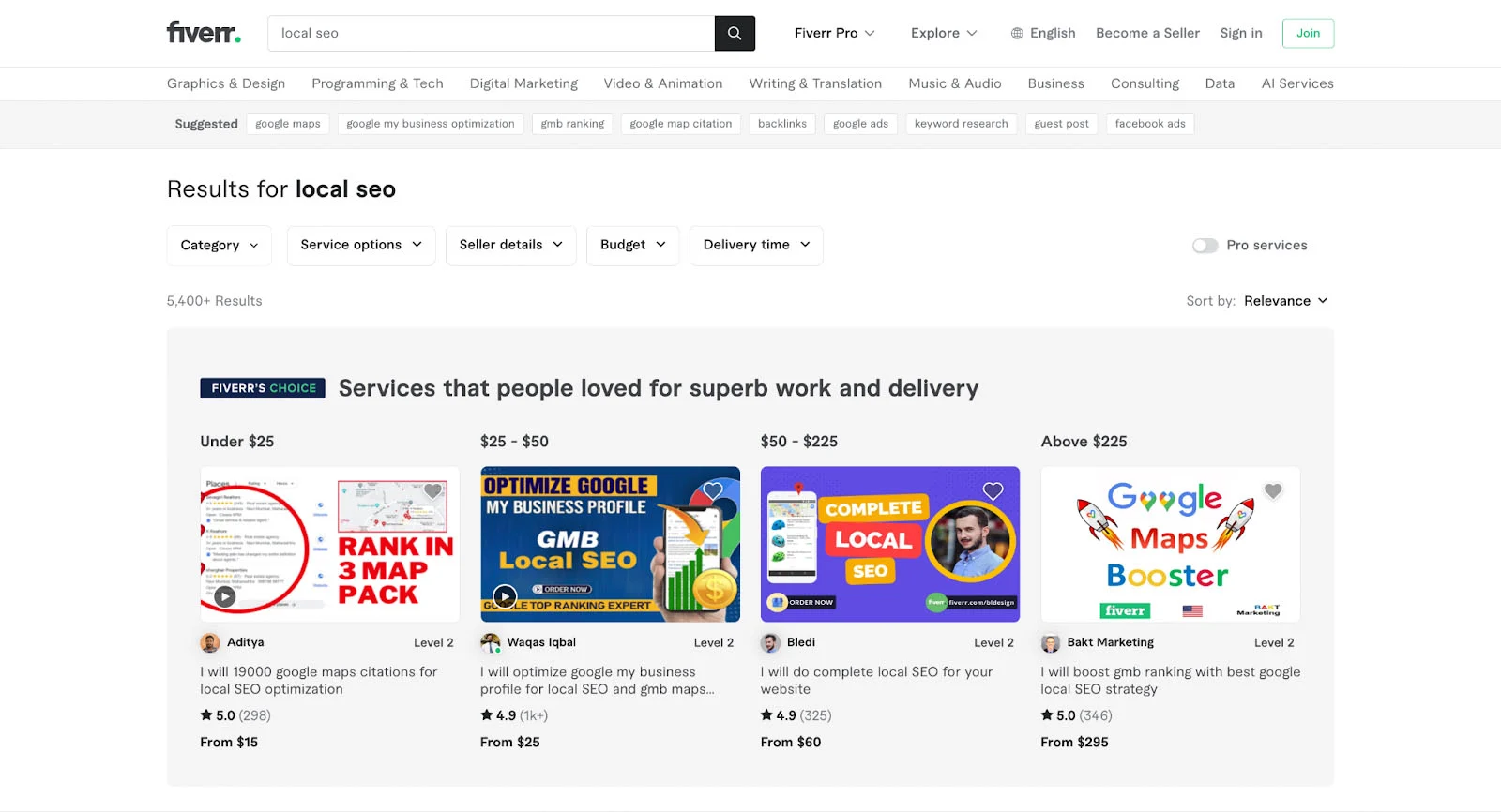Screen dimensions: 1501x812
Task: Open the Category filter dropdown
Action: click(x=220, y=246)
